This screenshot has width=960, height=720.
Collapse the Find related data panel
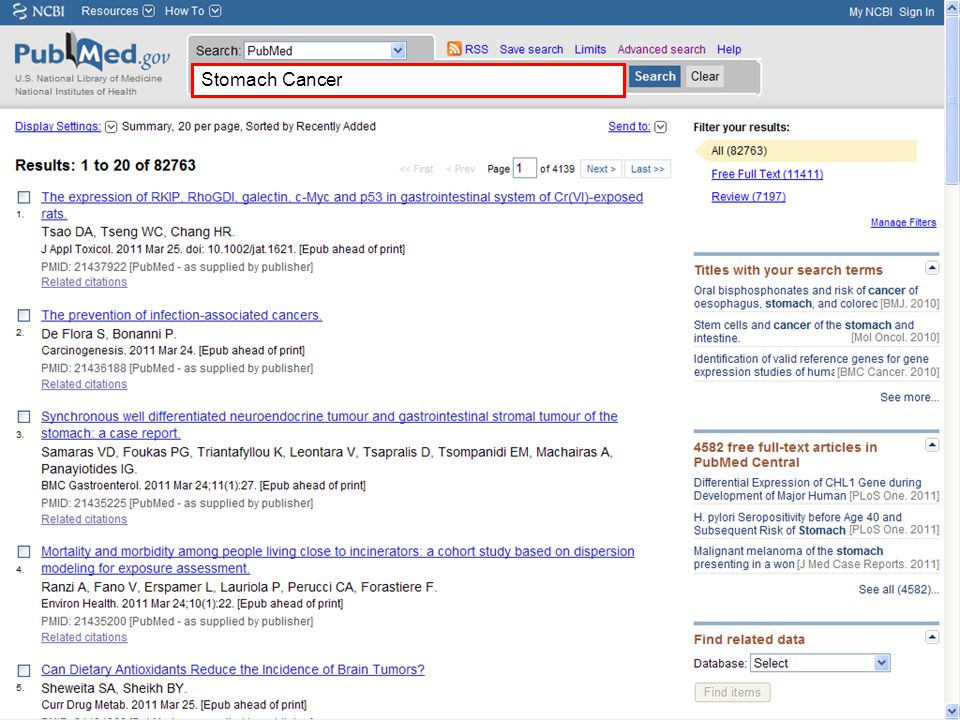[x=931, y=638]
